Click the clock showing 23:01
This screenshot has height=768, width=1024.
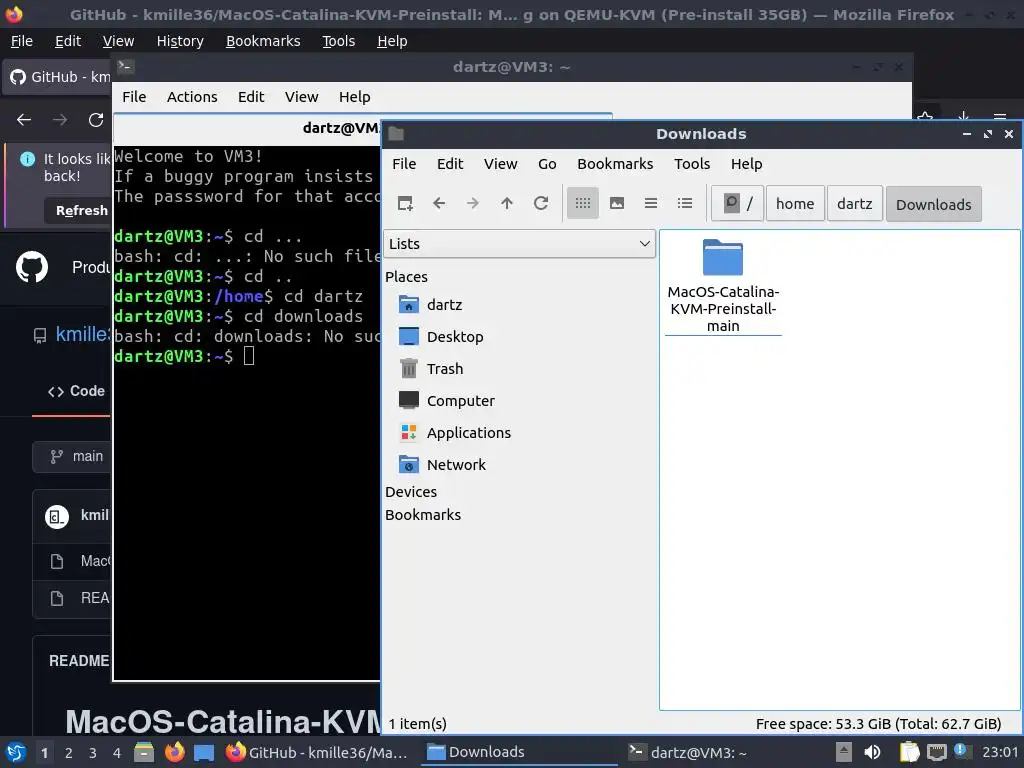1000,752
